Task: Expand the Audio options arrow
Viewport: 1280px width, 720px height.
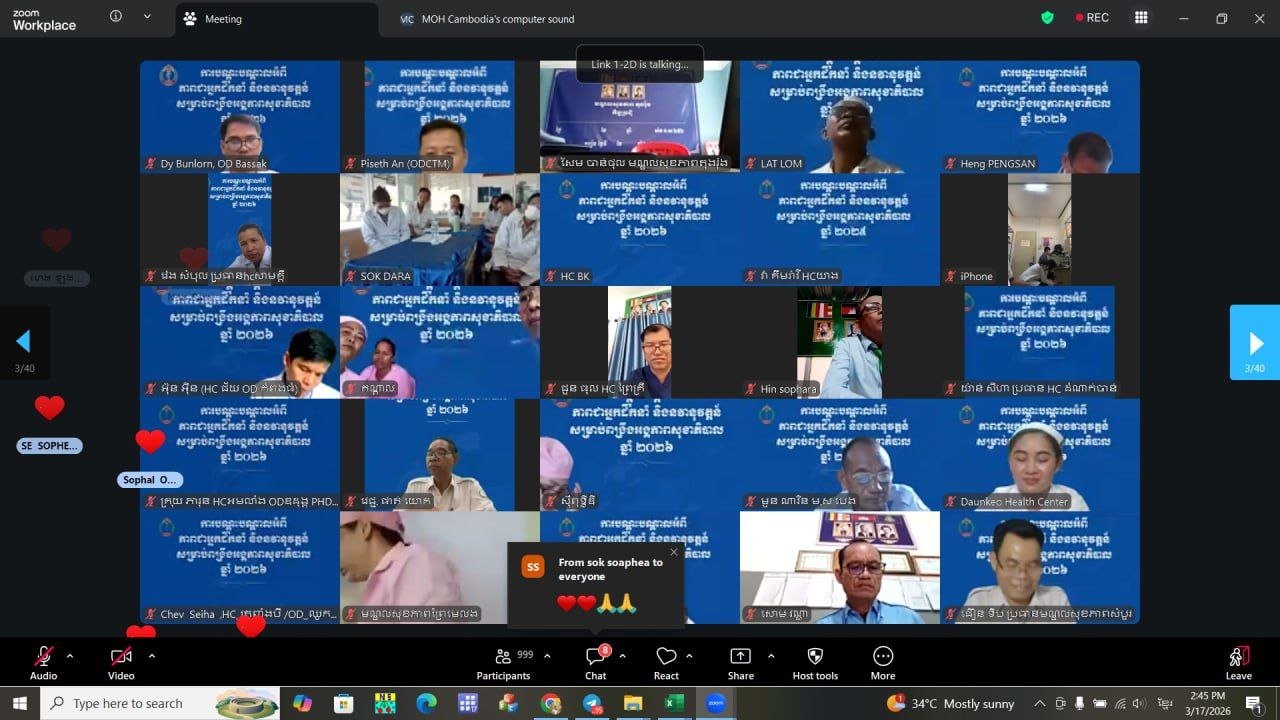Action: (70, 656)
